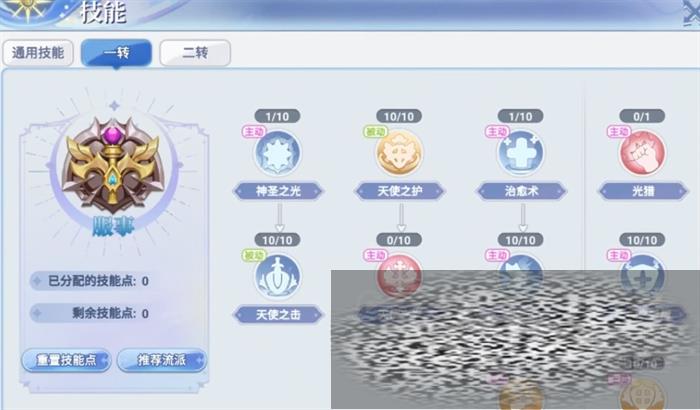Click the 重置技能点 reset button
Screen dimensions: 700x410
click(x=66, y=360)
